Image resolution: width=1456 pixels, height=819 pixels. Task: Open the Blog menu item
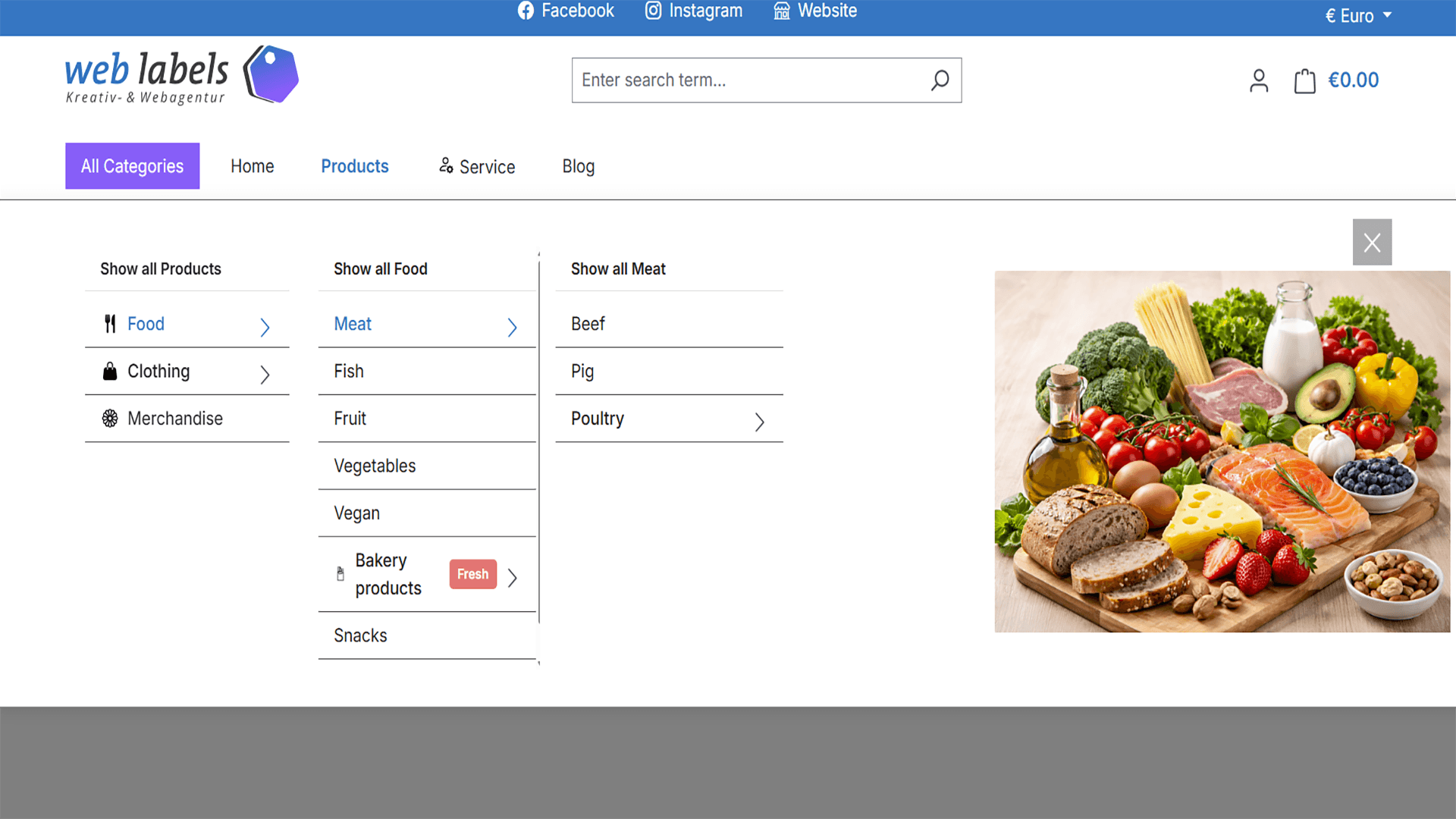click(579, 166)
